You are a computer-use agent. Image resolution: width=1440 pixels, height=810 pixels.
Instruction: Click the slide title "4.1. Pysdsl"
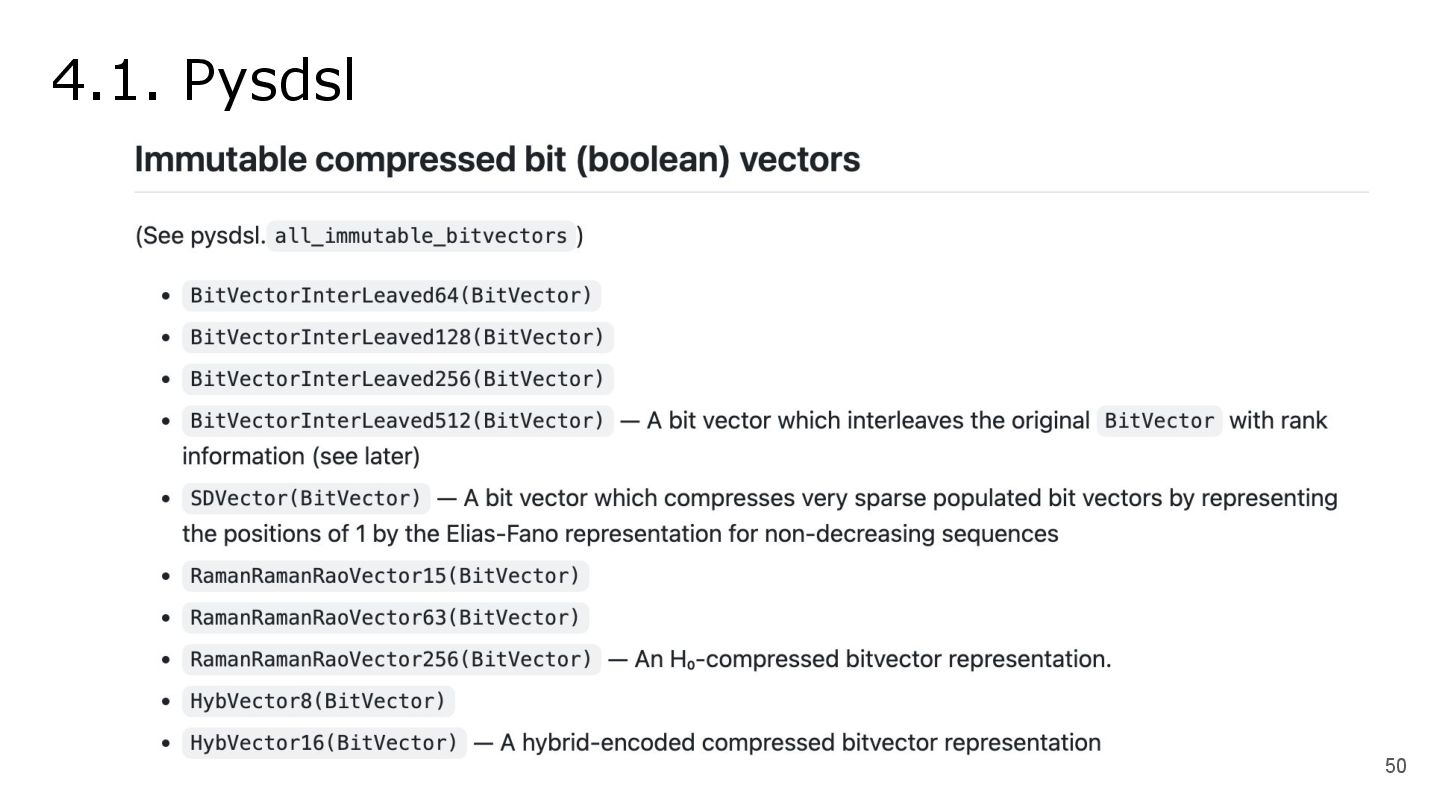203,80
